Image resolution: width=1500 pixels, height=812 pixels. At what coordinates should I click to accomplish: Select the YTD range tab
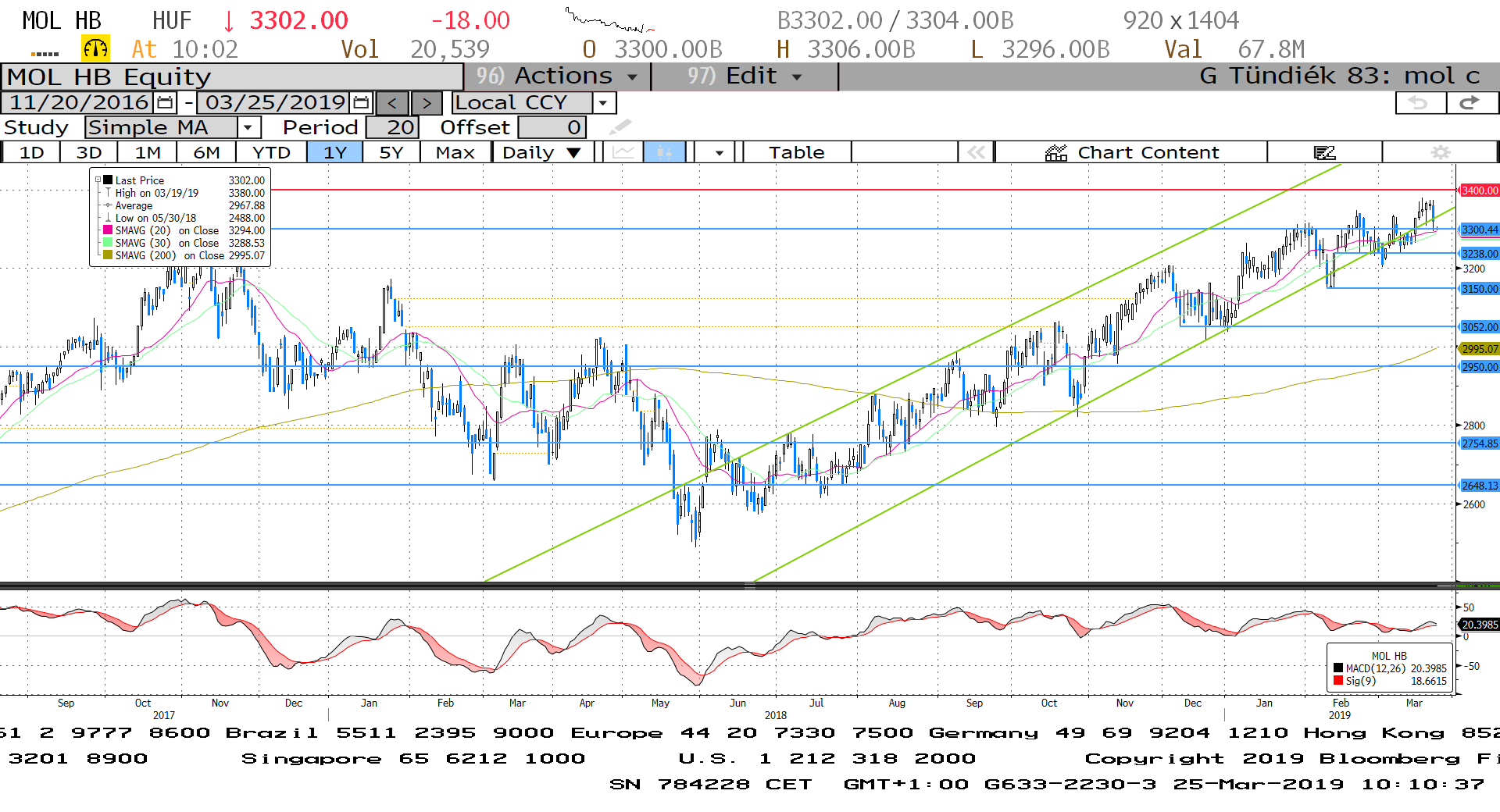pos(272,152)
